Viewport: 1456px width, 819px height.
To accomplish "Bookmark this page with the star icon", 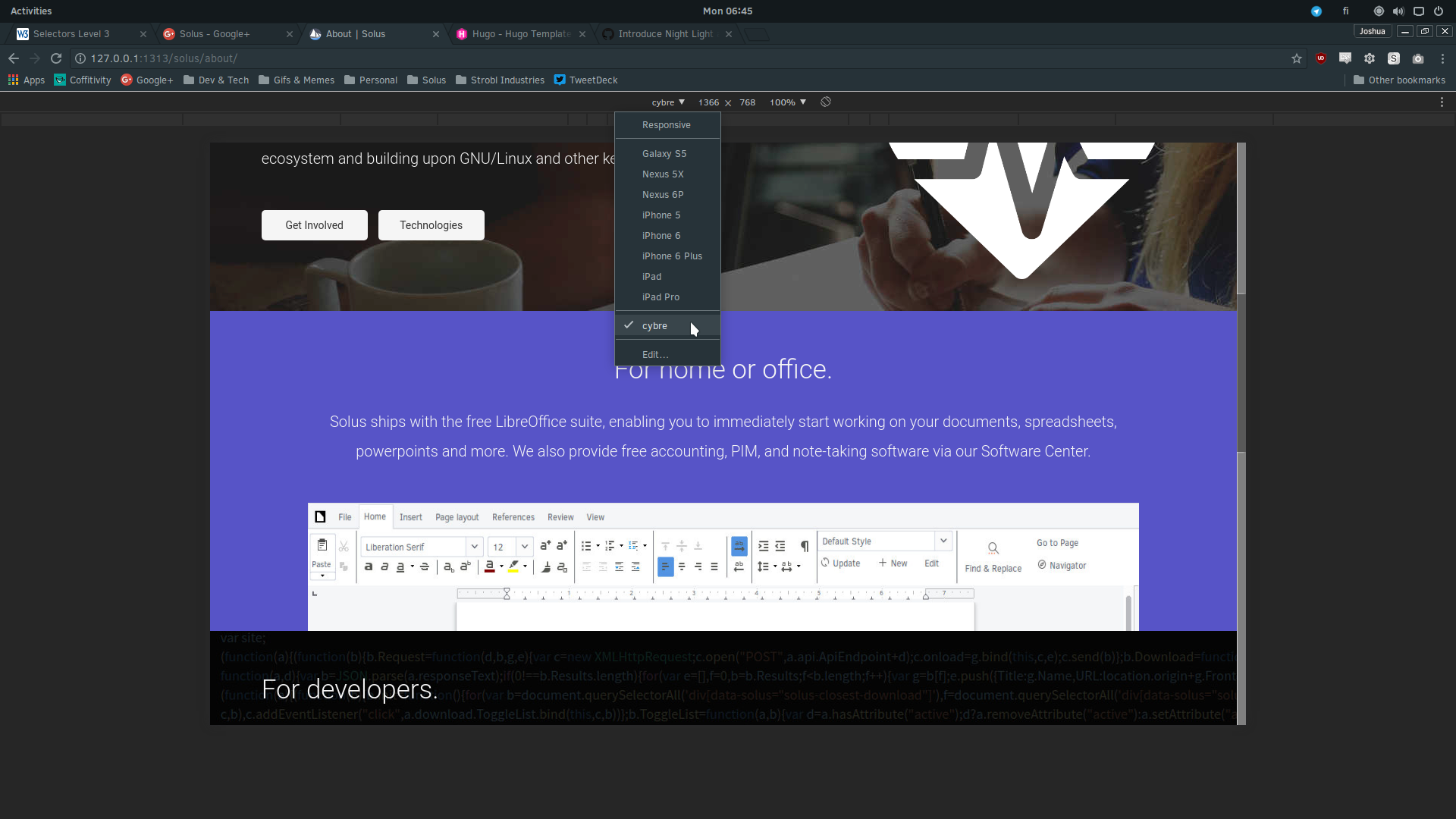I will tap(1297, 58).
